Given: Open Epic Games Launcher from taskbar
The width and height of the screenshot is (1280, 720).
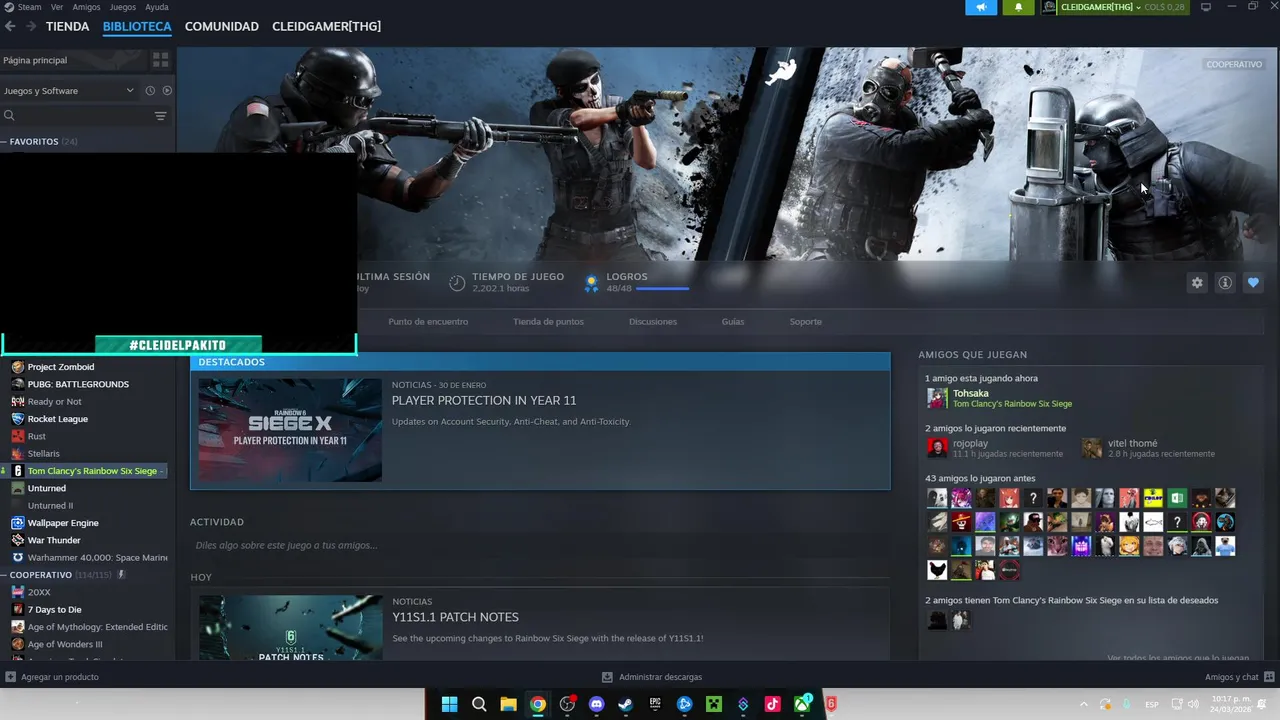Looking at the screenshot, I should (655, 704).
